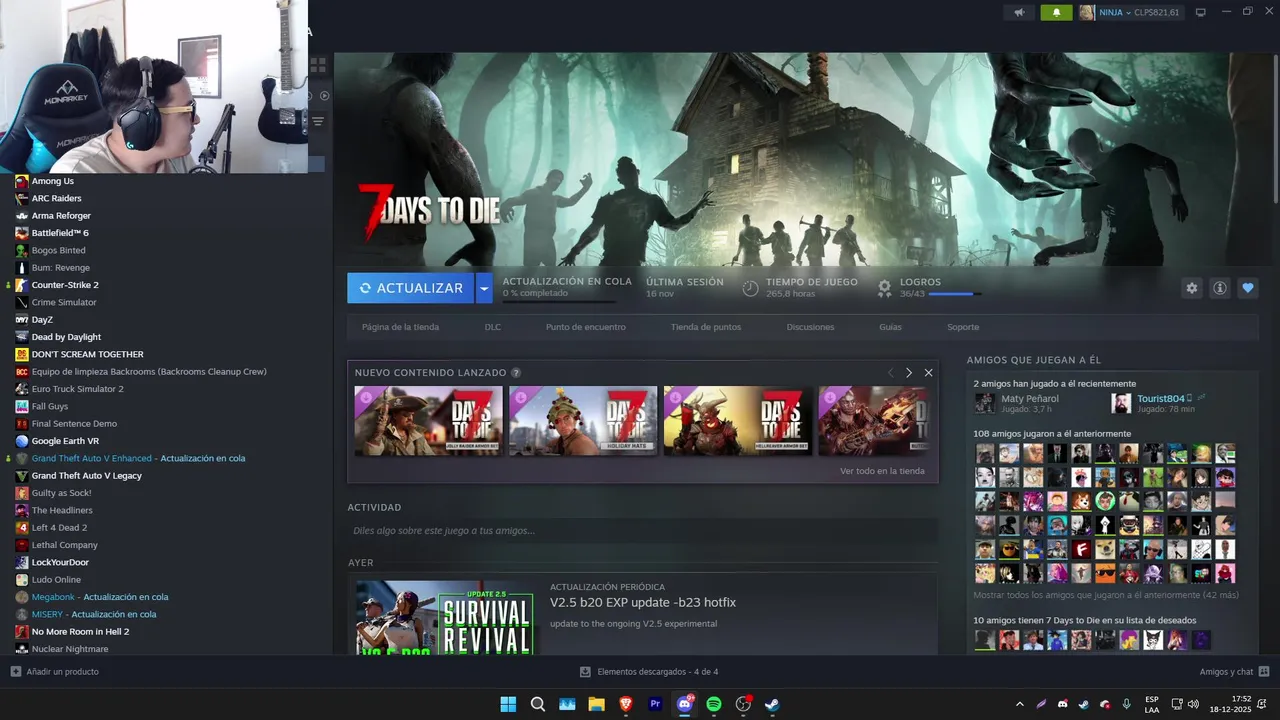This screenshot has width=1280, height=720.
Task: Open Spotify from taskbar
Action: pyautogui.click(x=714, y=704)
